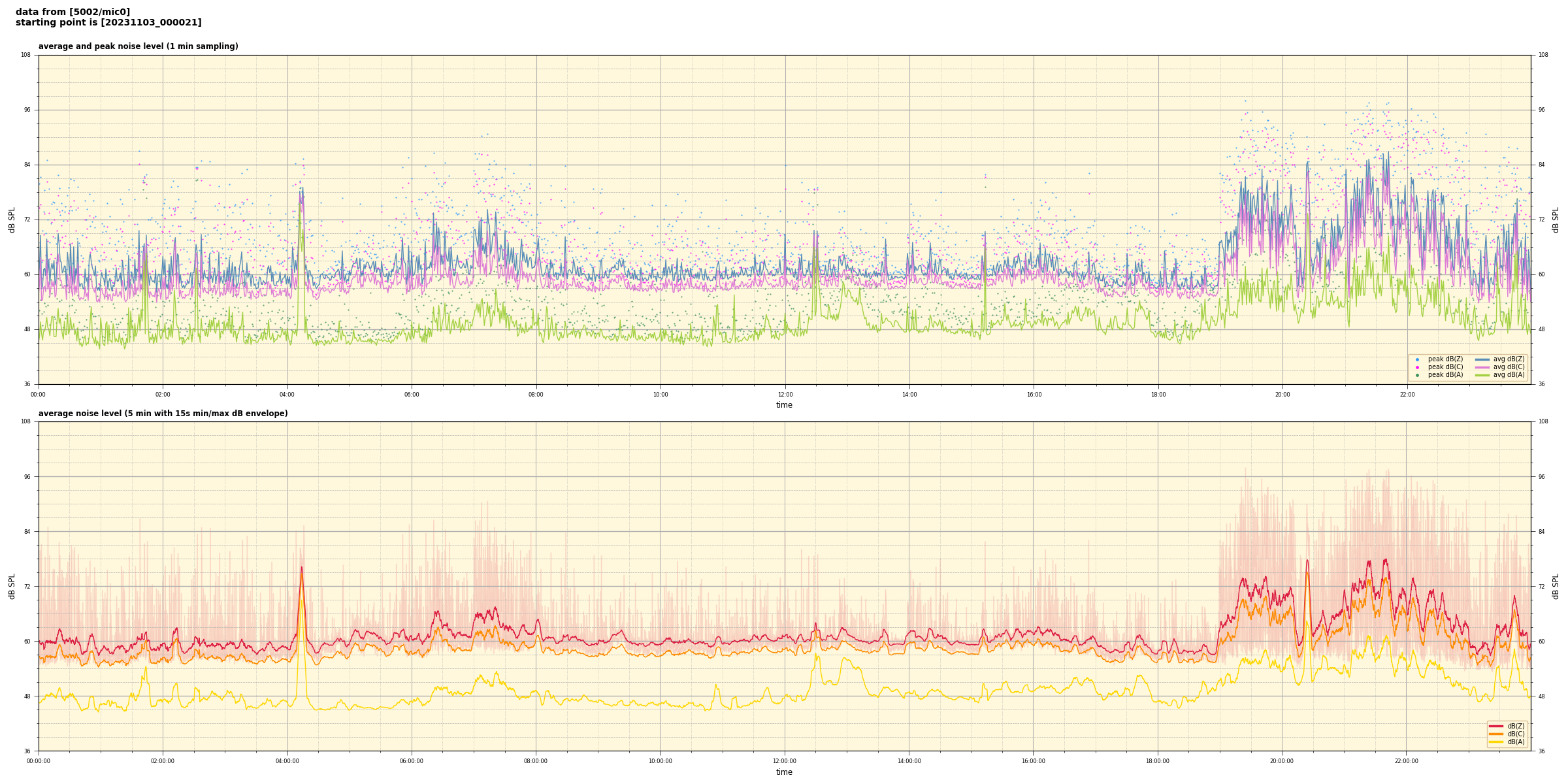Click the right 'dB SPL' label of lower chart
Screen dimensions: 1568x784
[x=1556, y=586]
